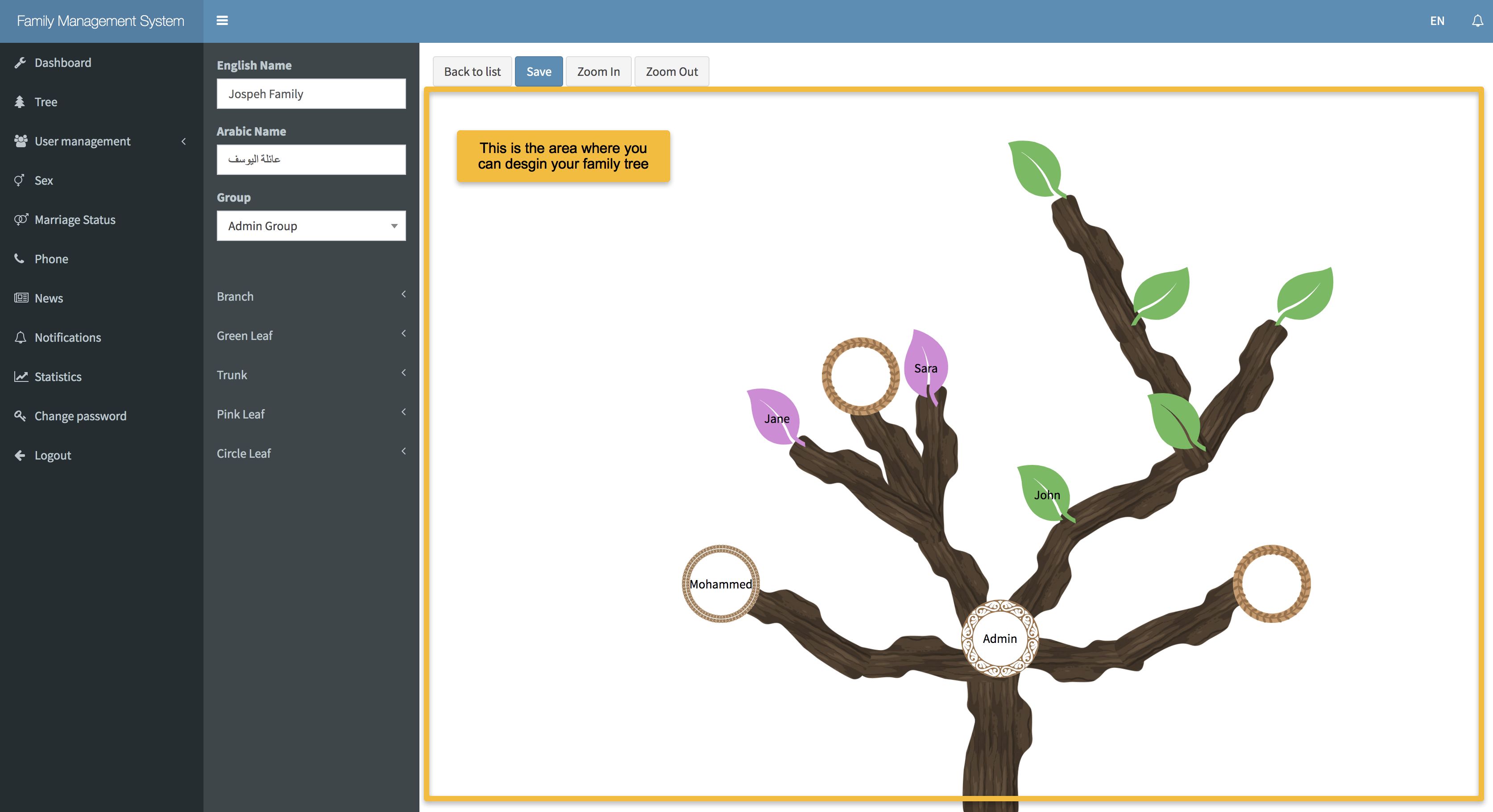The width and height of the screenshot is (1493, 812).
Task: Click the Logout link
Action: point(53,455)
